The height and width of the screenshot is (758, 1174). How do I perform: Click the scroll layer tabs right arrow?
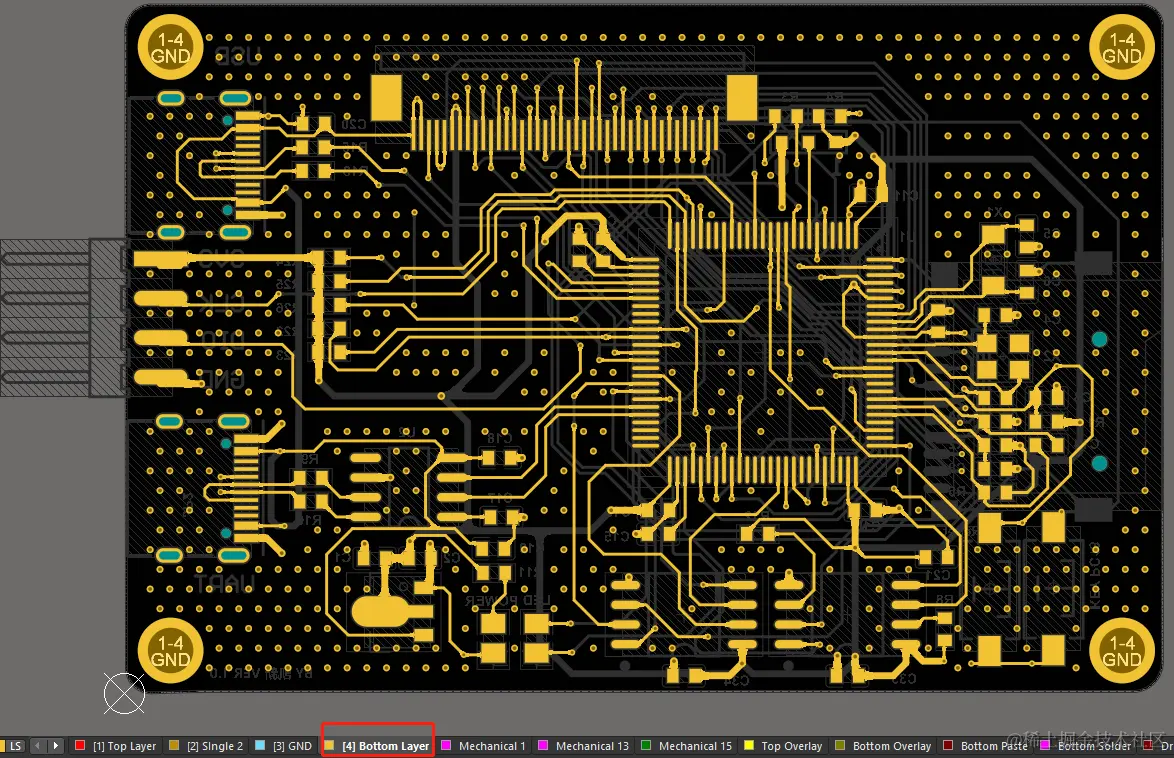tap(55, 746)
